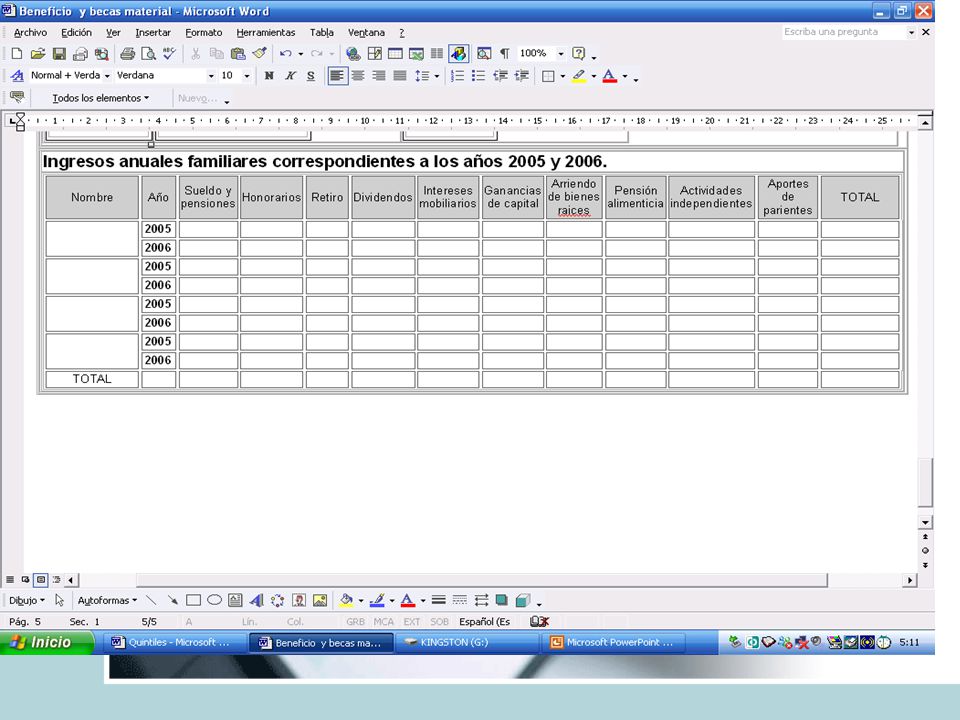
Task: Open the Tables and Borders toolbar
Action: 375,54
